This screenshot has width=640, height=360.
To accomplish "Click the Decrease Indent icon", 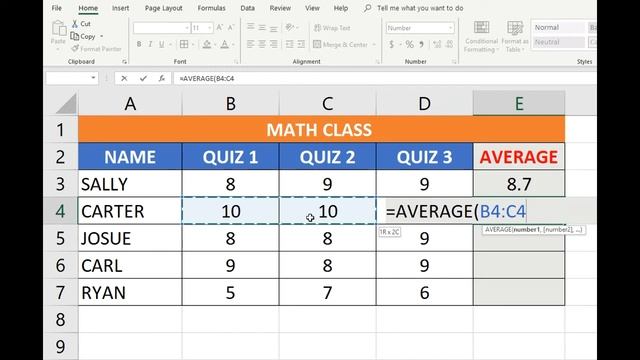I will [289, 44].
